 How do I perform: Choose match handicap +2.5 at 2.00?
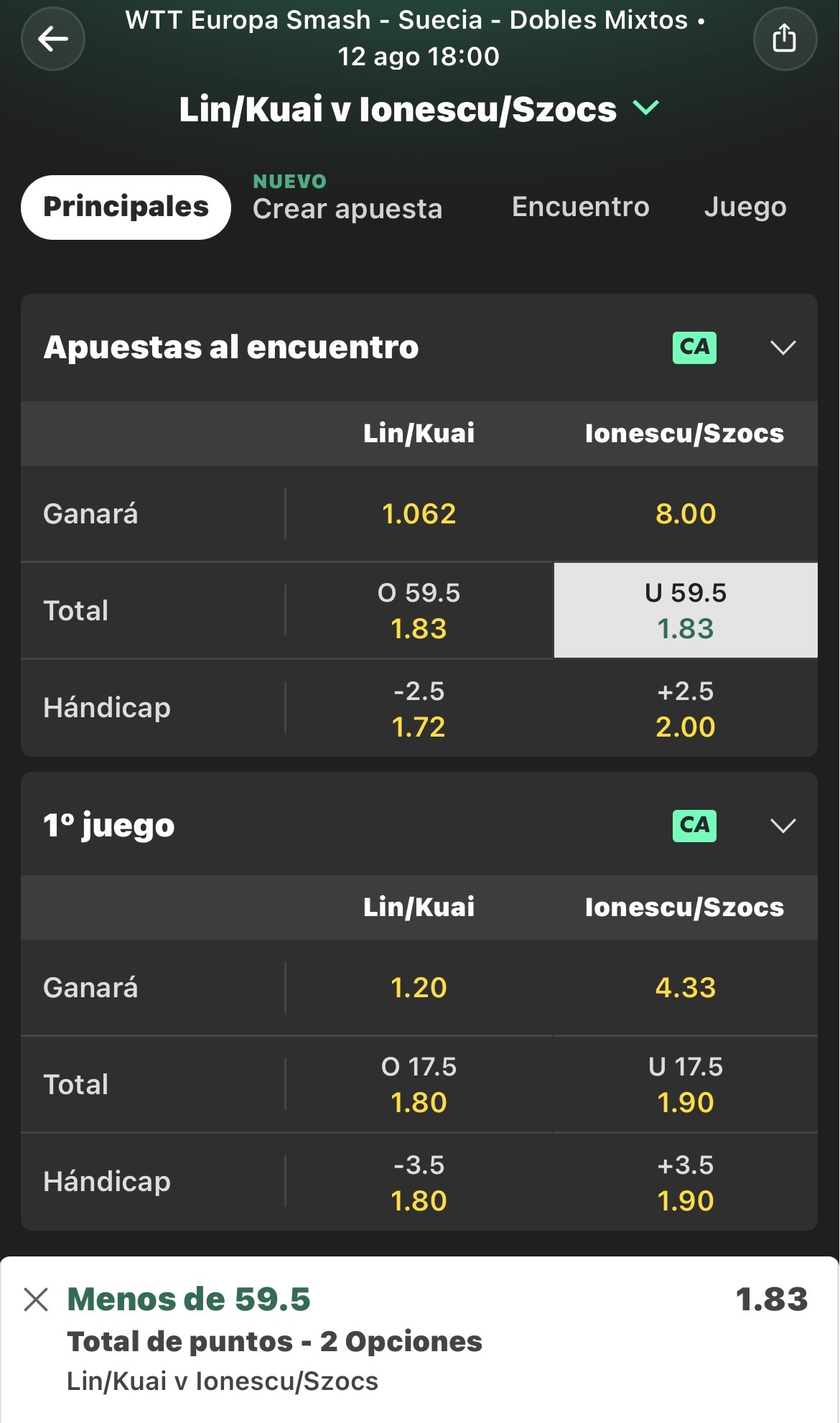686,709
